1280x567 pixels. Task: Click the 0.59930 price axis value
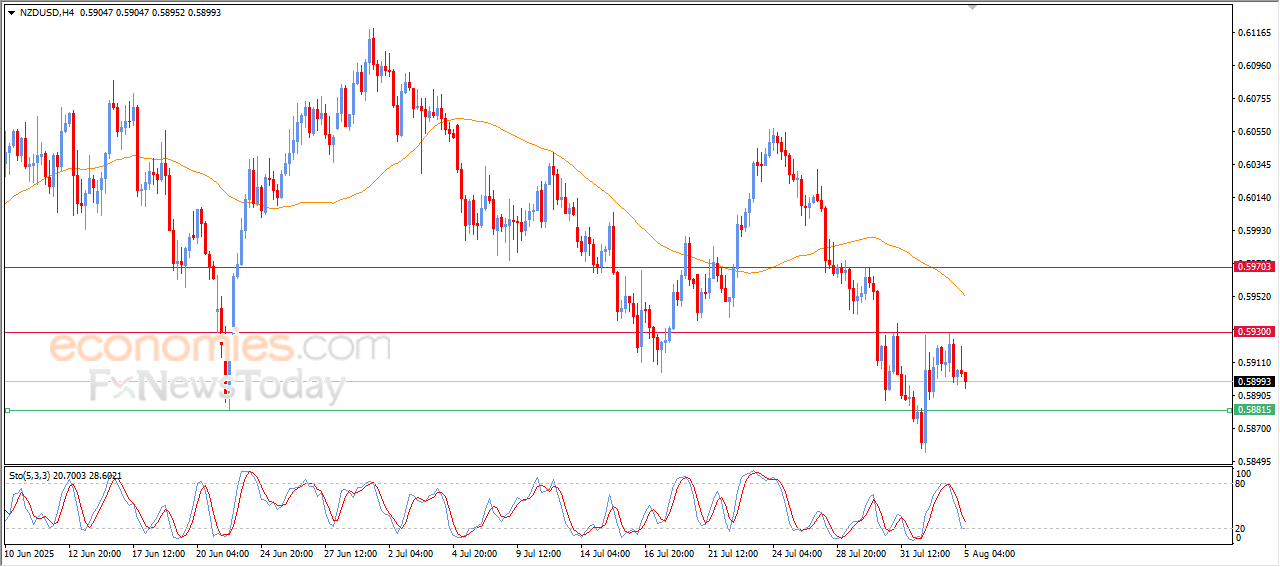1254,231
